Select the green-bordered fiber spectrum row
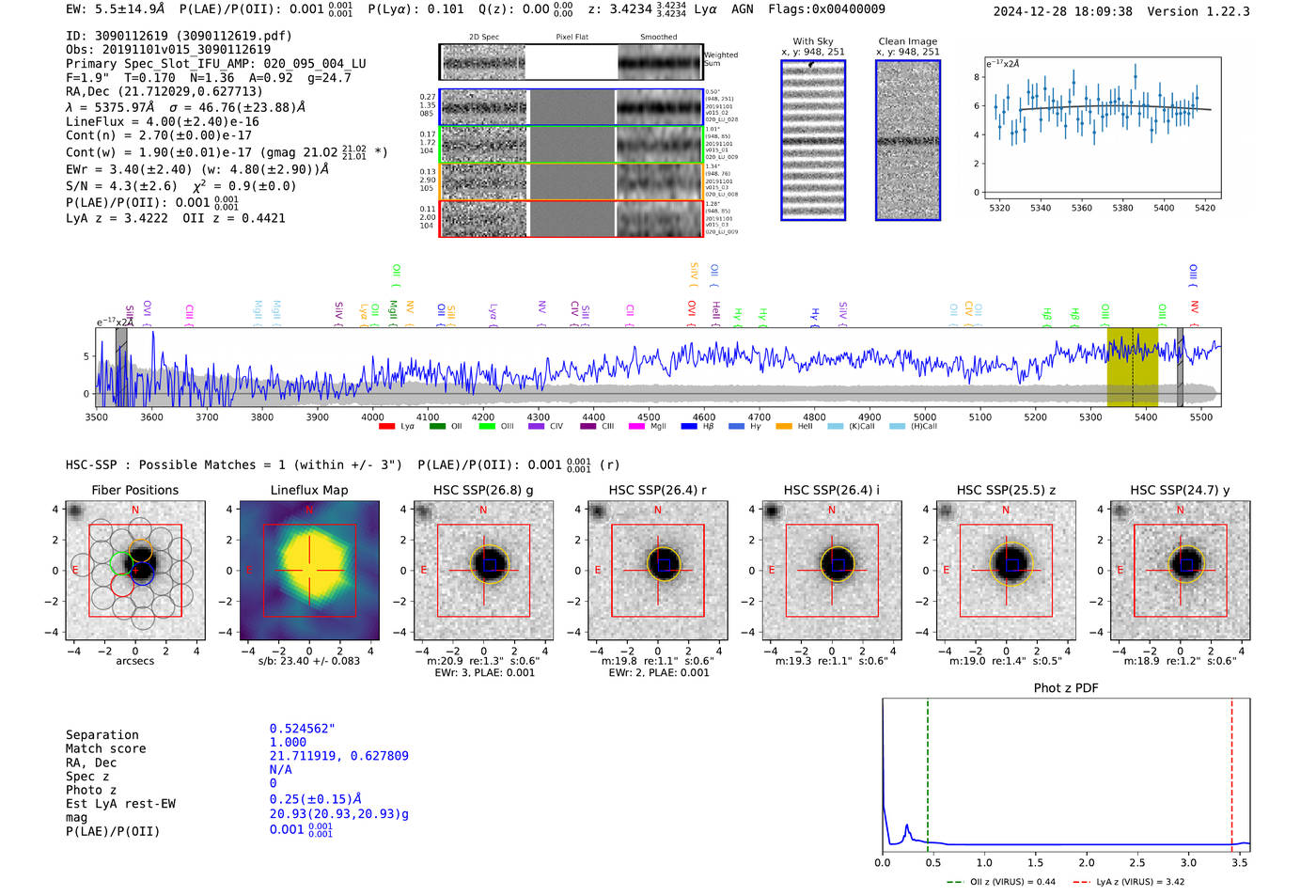The image size is (1316, 896). click(x=571, y=144)
